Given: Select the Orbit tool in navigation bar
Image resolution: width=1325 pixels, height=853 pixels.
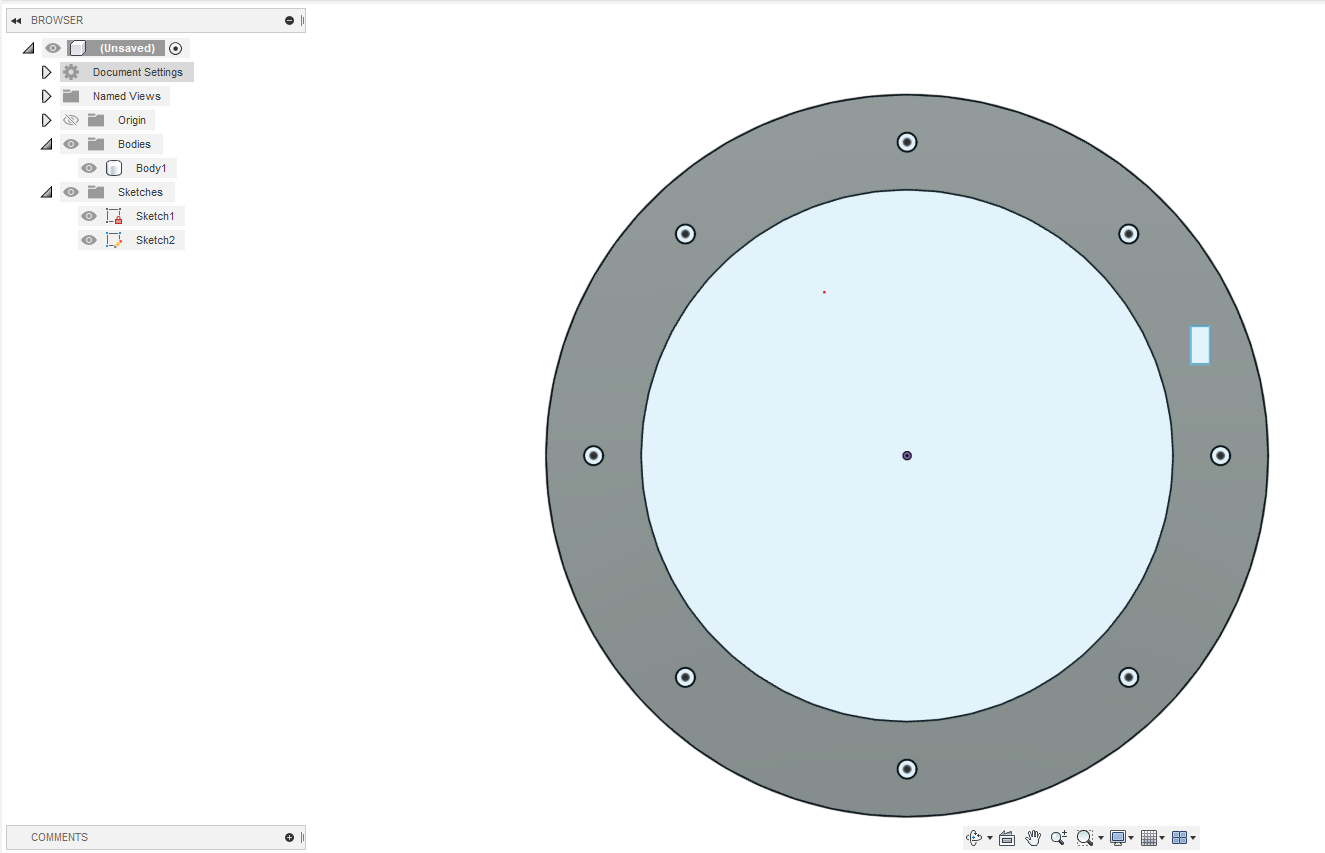Looking at the screenshot, I should 974,837.
